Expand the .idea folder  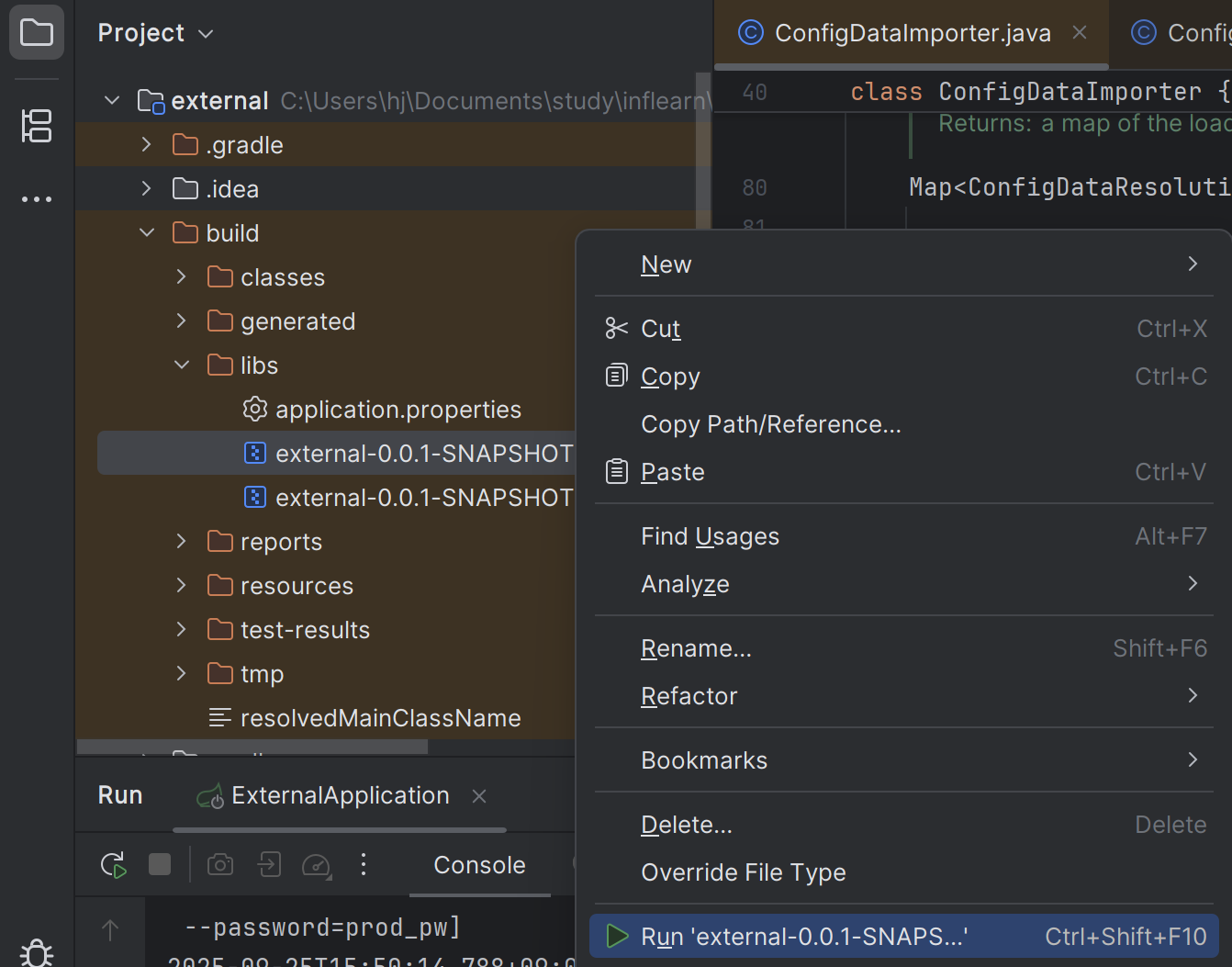point(147,188)
